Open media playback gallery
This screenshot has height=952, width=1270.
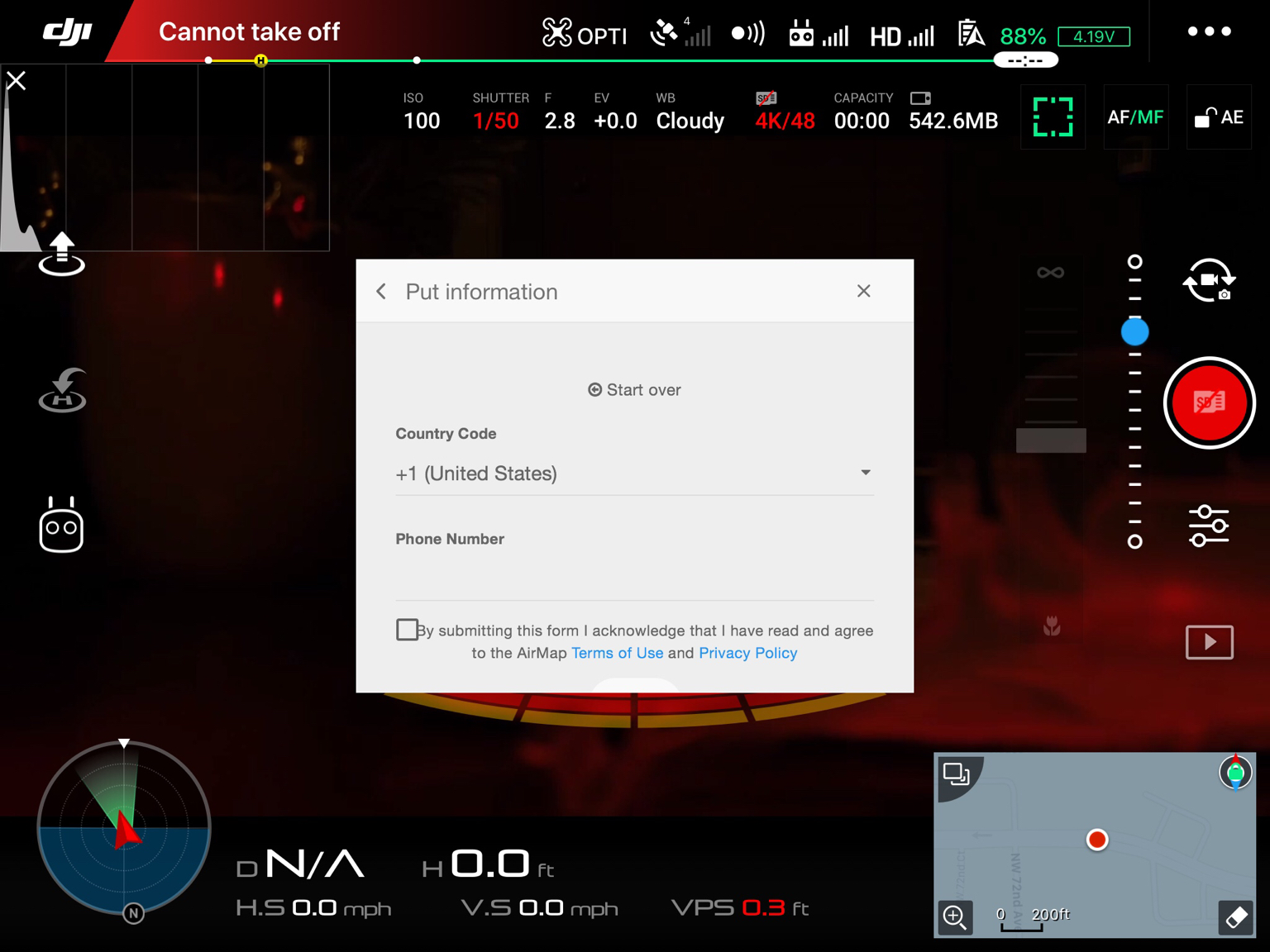[1209, 641]
